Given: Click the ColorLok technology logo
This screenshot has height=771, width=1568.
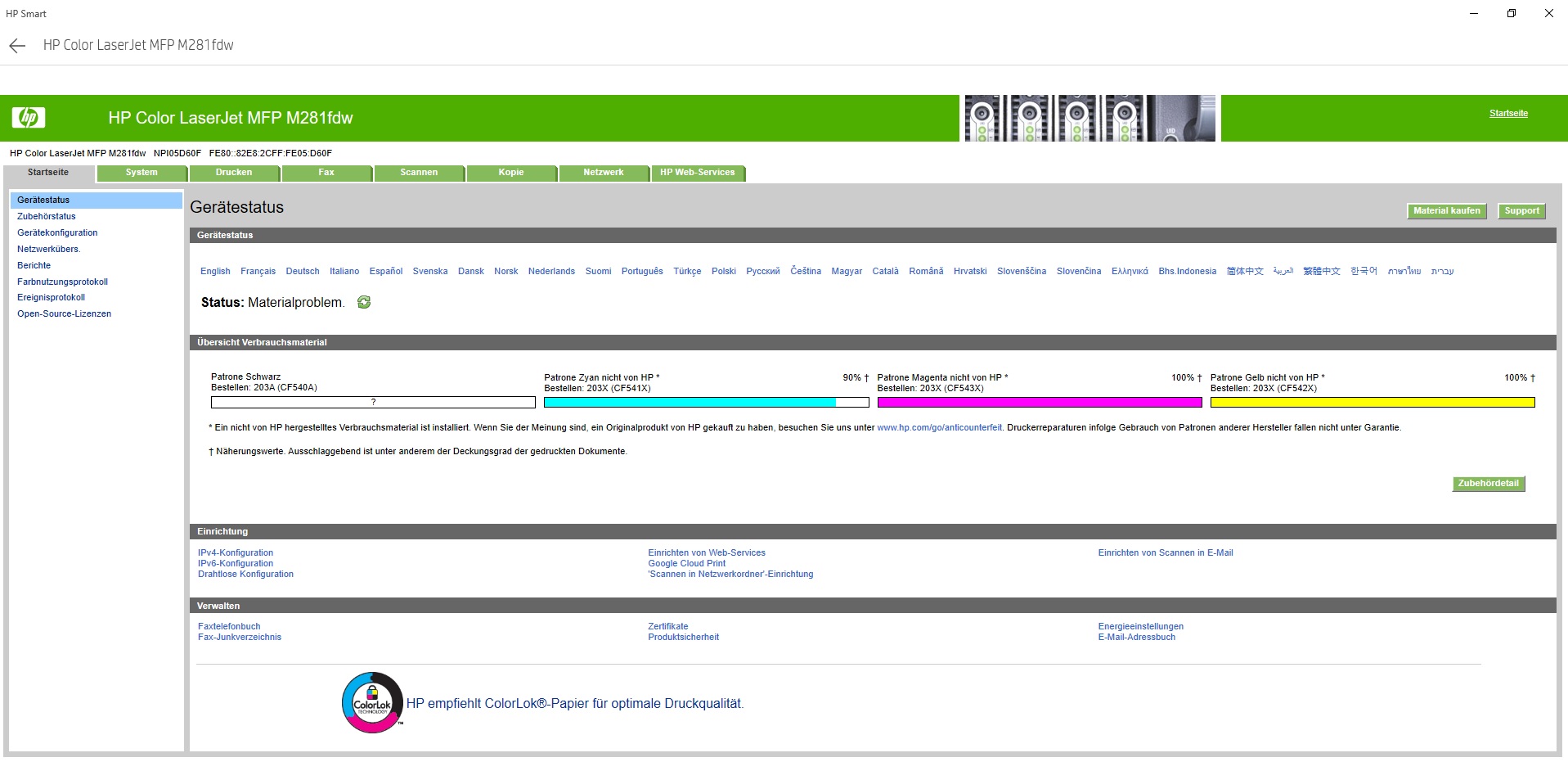Looking at the screenshot, I should pos(373,702).
